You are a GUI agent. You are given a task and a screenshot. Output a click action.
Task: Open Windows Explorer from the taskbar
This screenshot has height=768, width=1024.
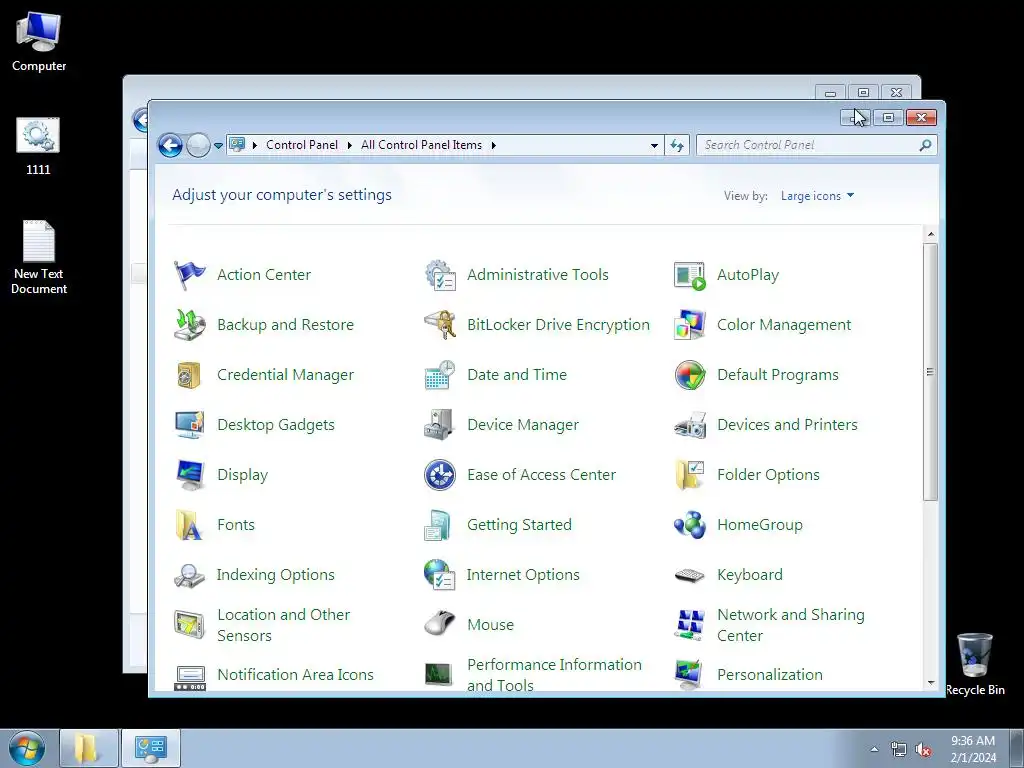coord(89,748)
